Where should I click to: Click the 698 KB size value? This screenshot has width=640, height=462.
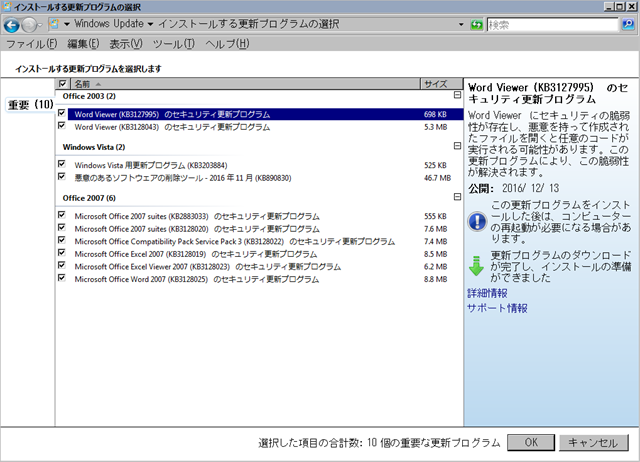[x=435, y=114]
